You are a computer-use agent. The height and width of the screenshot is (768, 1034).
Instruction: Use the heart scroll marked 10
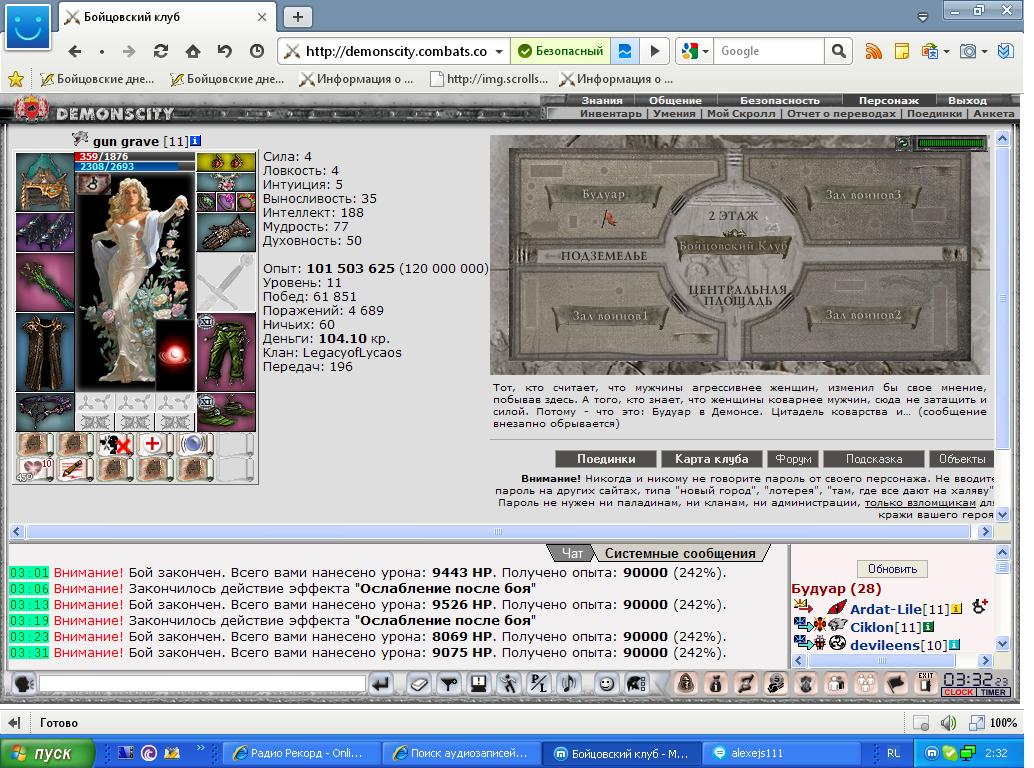pyautogui.click(x=35, y=469)
